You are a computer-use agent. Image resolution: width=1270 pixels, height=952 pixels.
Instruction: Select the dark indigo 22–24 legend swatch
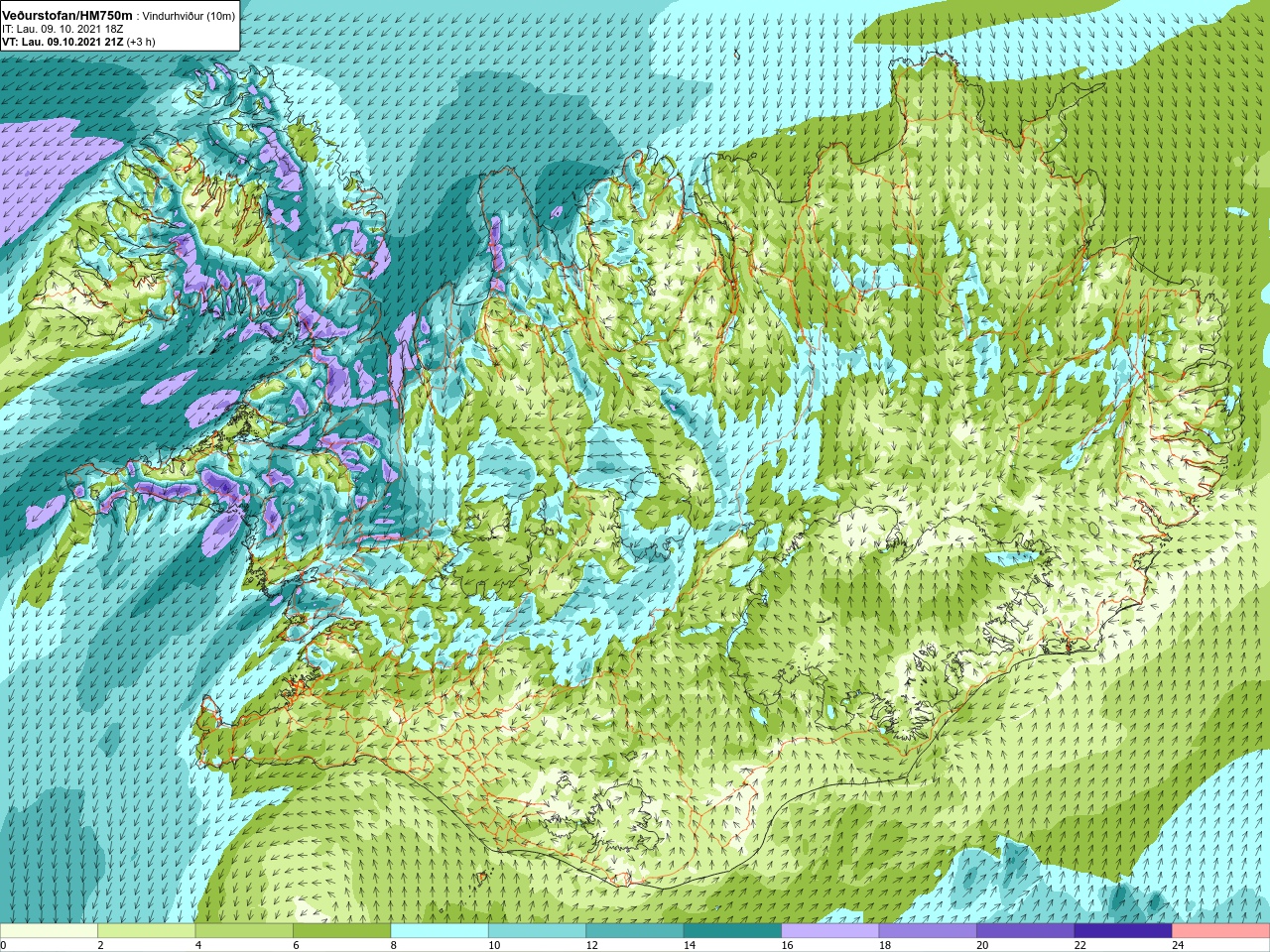(1123, 931)
